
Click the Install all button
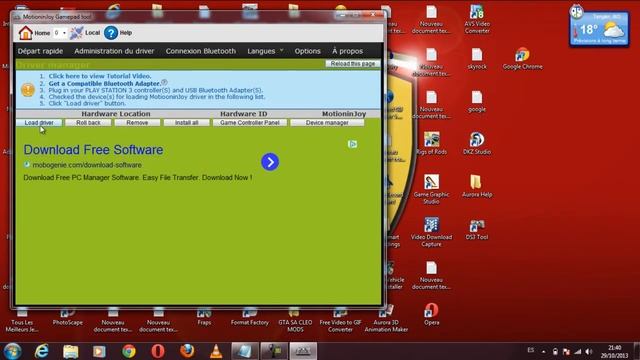click(x=187, y=122)
